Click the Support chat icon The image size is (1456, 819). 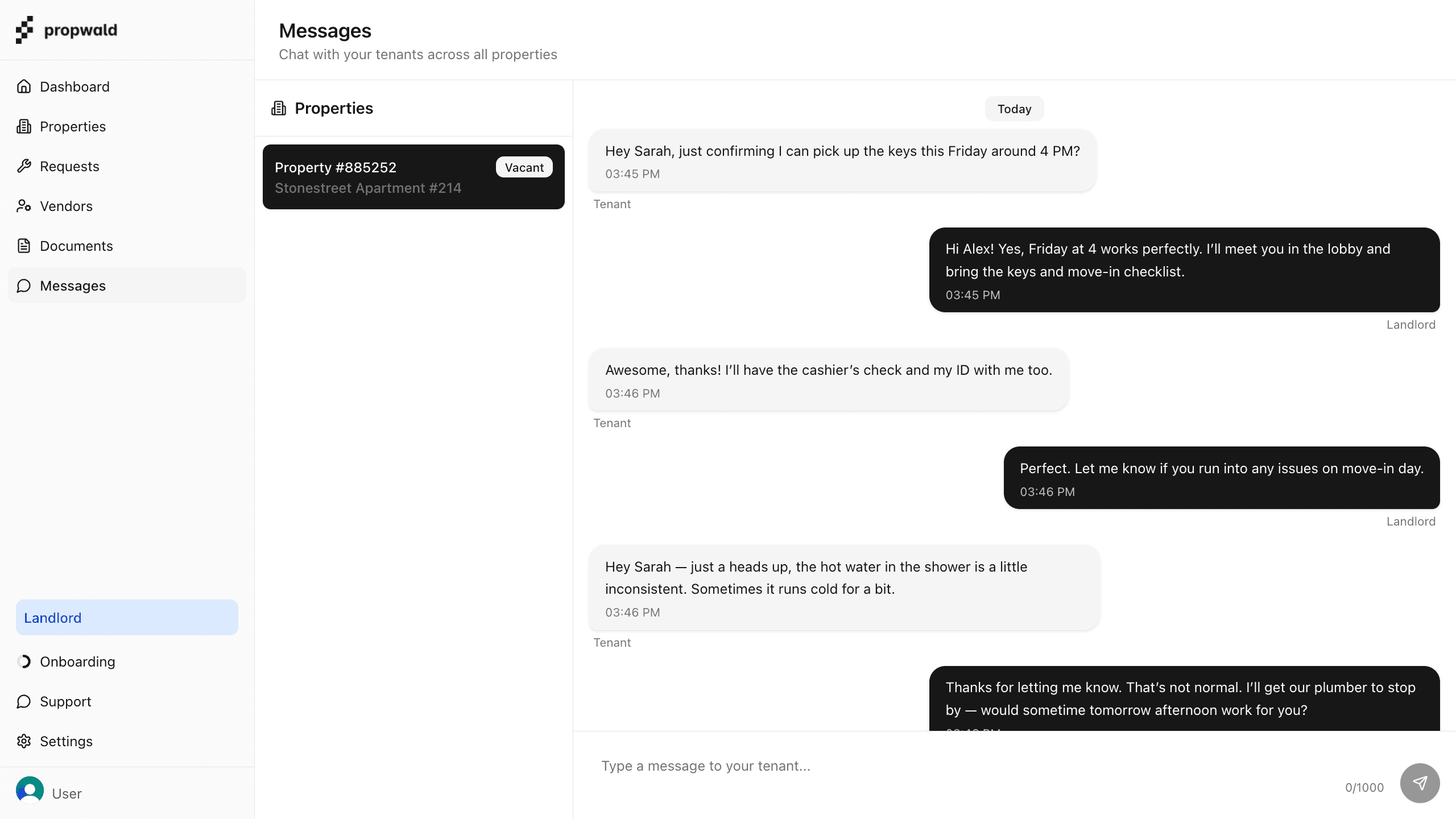(24, 701)
